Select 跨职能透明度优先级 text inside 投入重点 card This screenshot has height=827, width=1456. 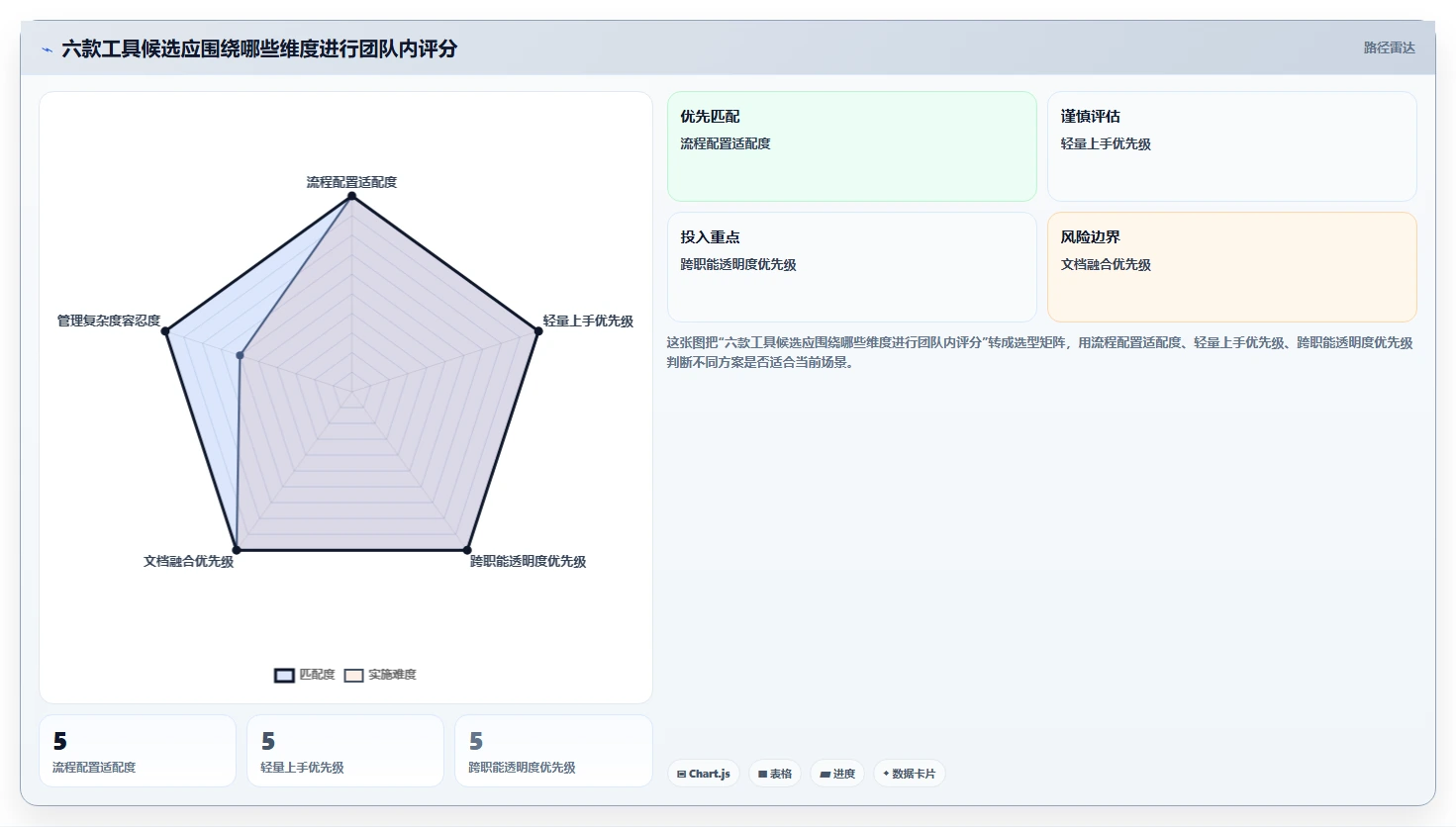[x=737, y=264]
